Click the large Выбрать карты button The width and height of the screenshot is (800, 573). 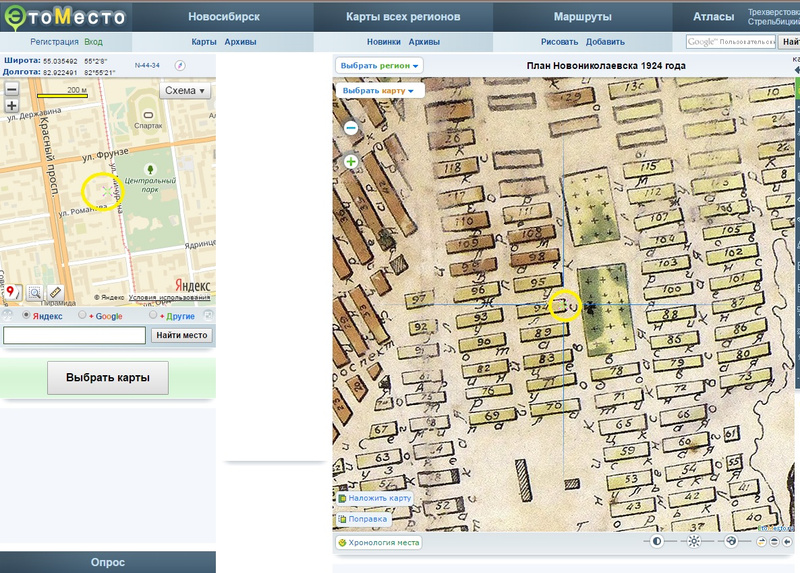click(107, 378)
